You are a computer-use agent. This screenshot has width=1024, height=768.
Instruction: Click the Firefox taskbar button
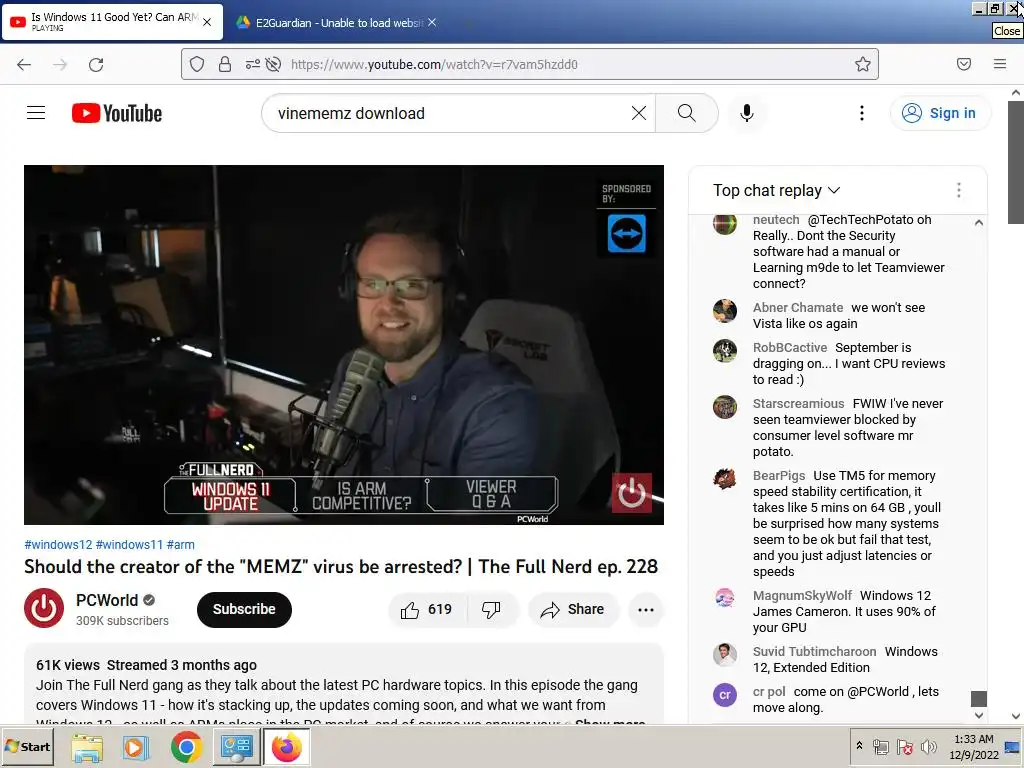[x=286, y=747]
